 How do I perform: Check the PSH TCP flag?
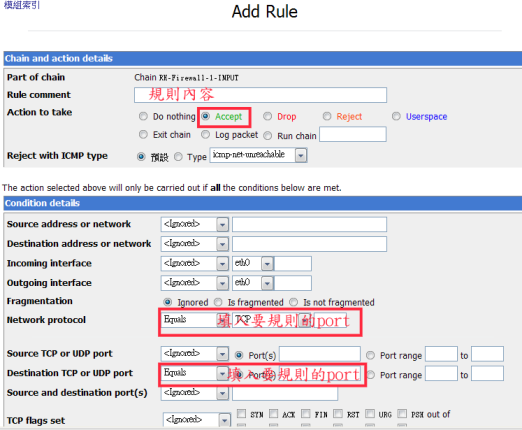click(x=402, y=414)
